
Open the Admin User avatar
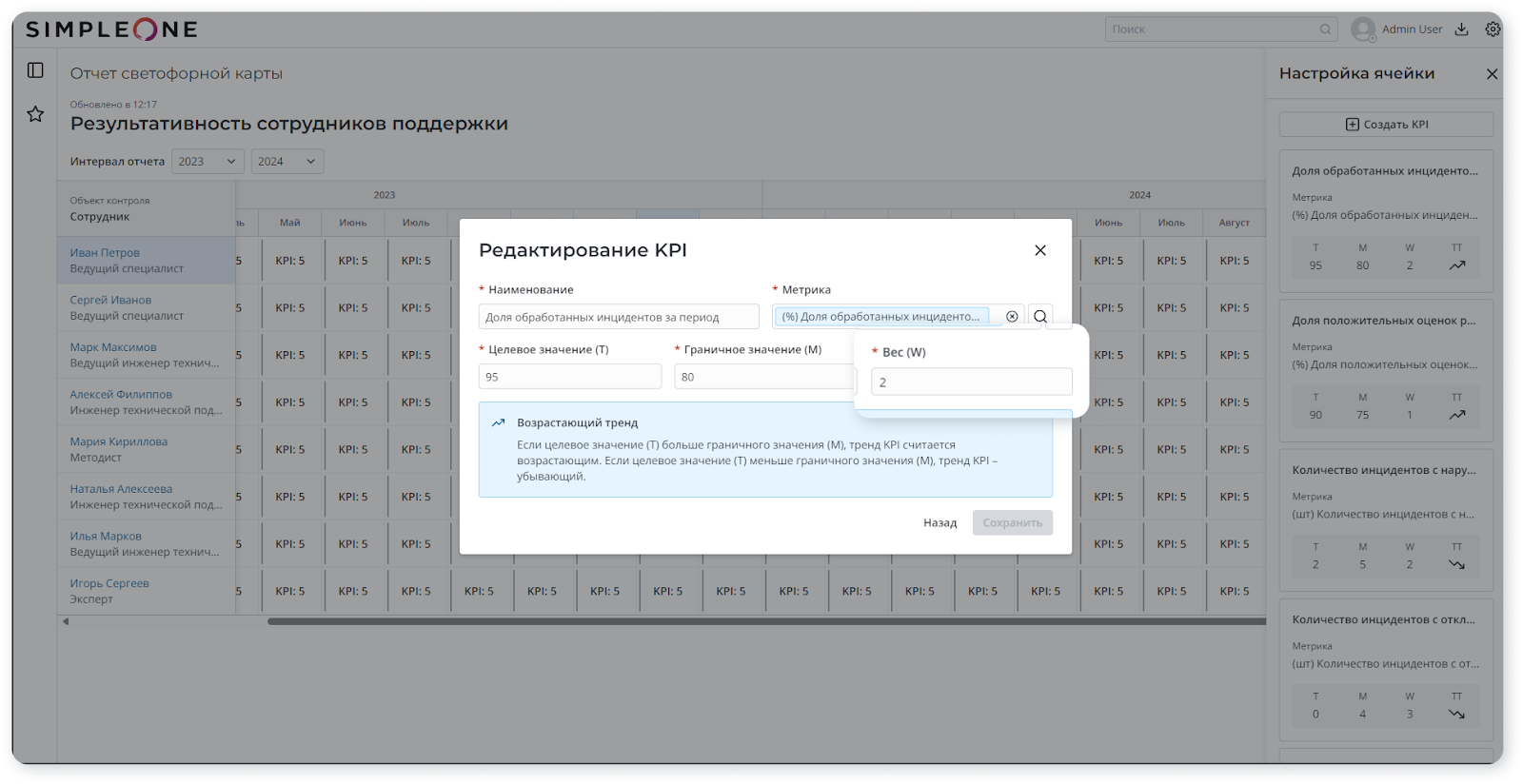click(1363, 29)
